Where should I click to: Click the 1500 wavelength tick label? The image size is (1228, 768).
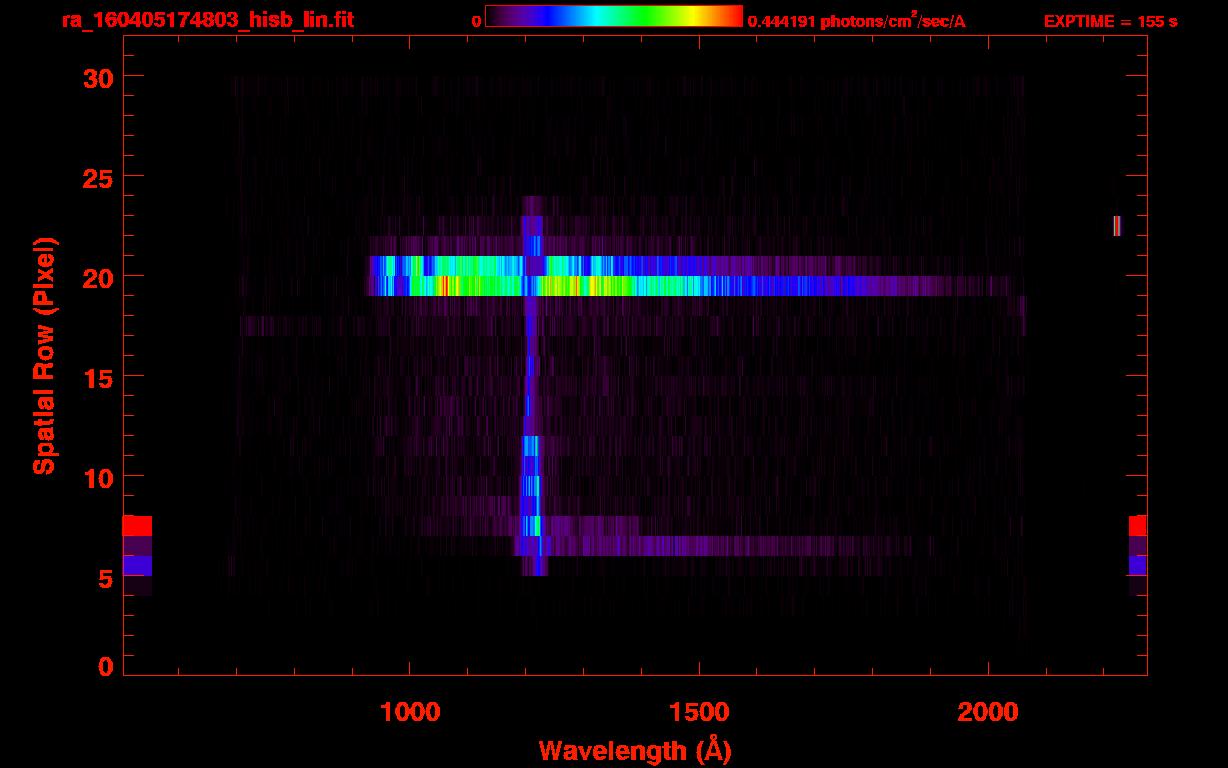pyautogui.click(x=699, y=712)
